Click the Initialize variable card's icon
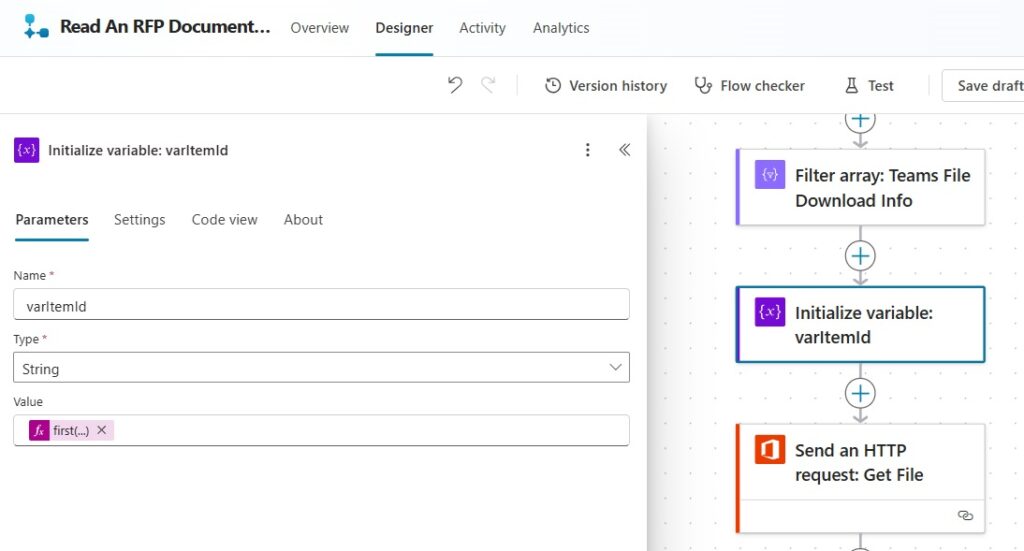The image size is (1024, 551). [770, 311]
